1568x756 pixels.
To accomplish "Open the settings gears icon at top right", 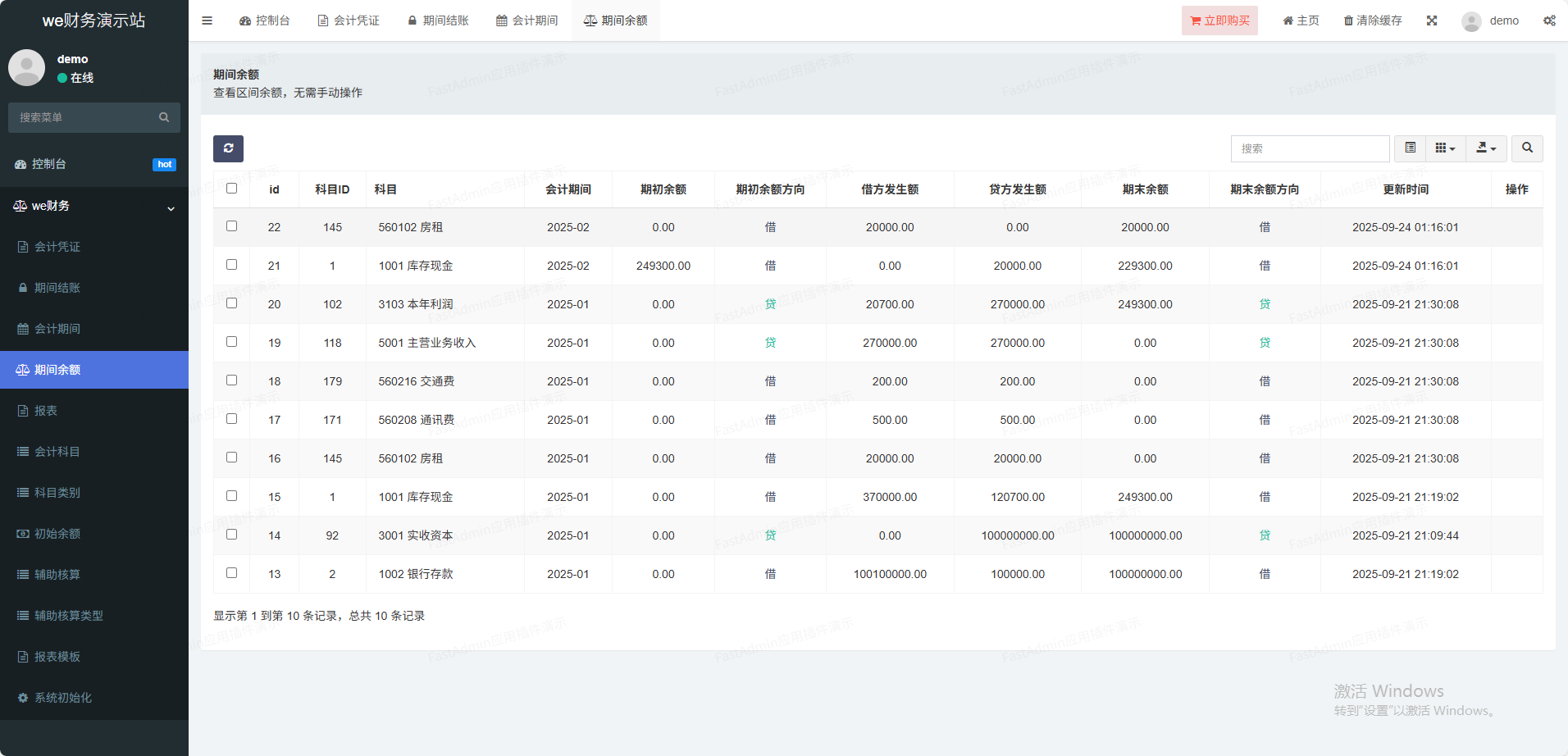I will pyautogui.click(x=1549, y=20).
